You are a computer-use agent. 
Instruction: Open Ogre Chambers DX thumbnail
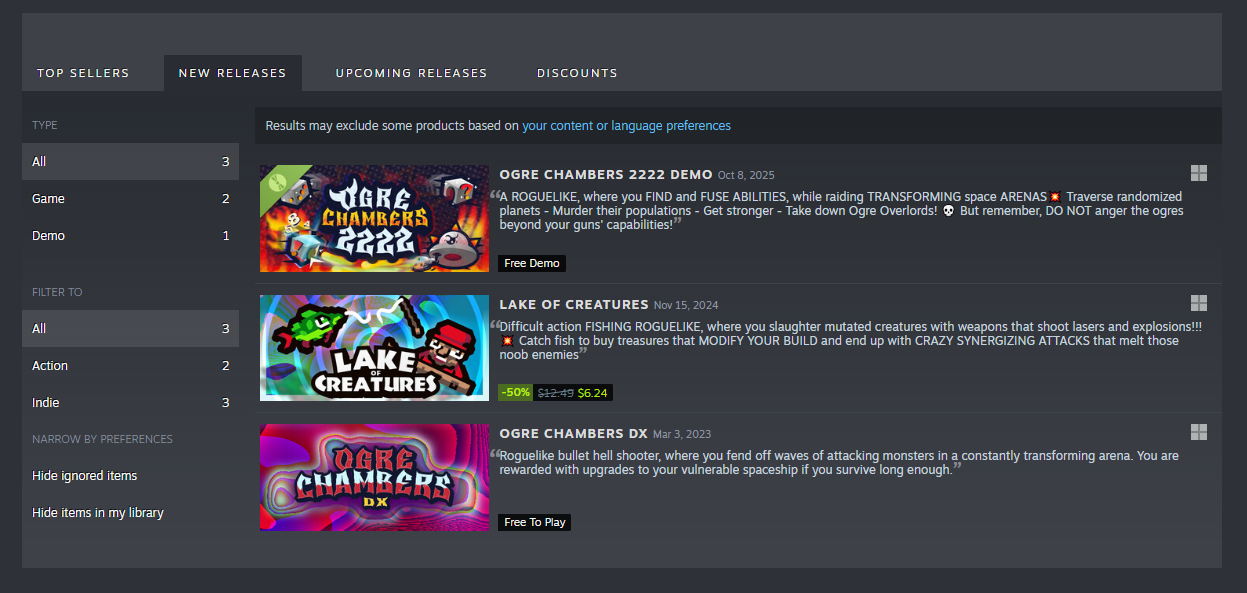[375, 477]
